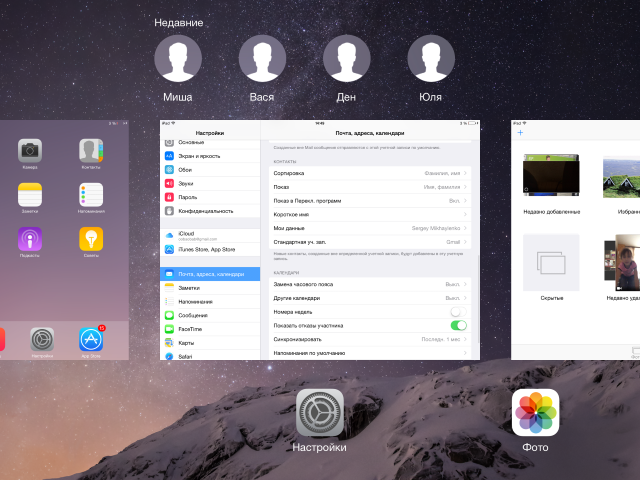Screen dimensions: 640x480
Task: Click the Последн. 1 мес value
Action: click(441, 339)
